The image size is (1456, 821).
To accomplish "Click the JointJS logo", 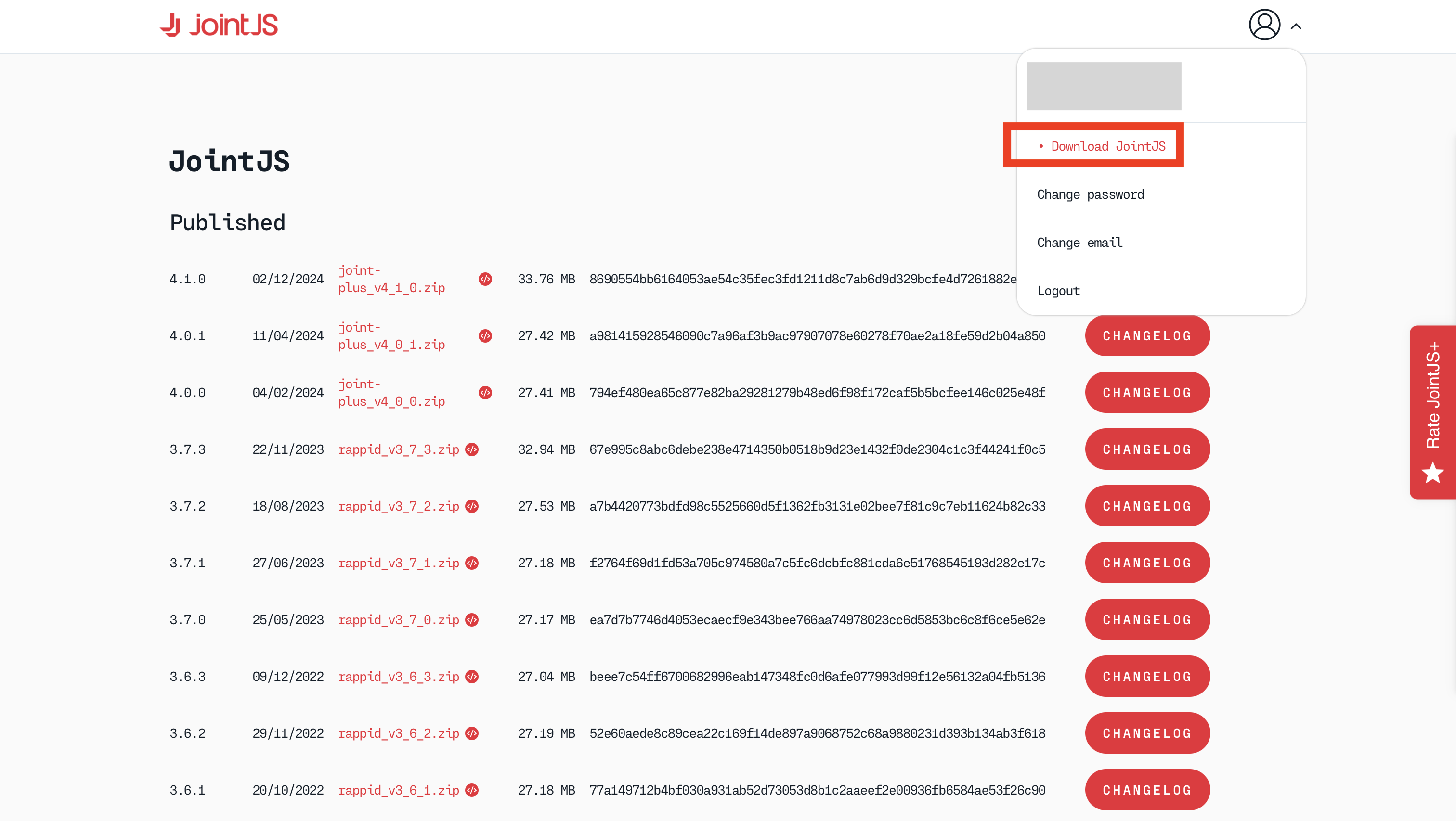I will [219, 25].
